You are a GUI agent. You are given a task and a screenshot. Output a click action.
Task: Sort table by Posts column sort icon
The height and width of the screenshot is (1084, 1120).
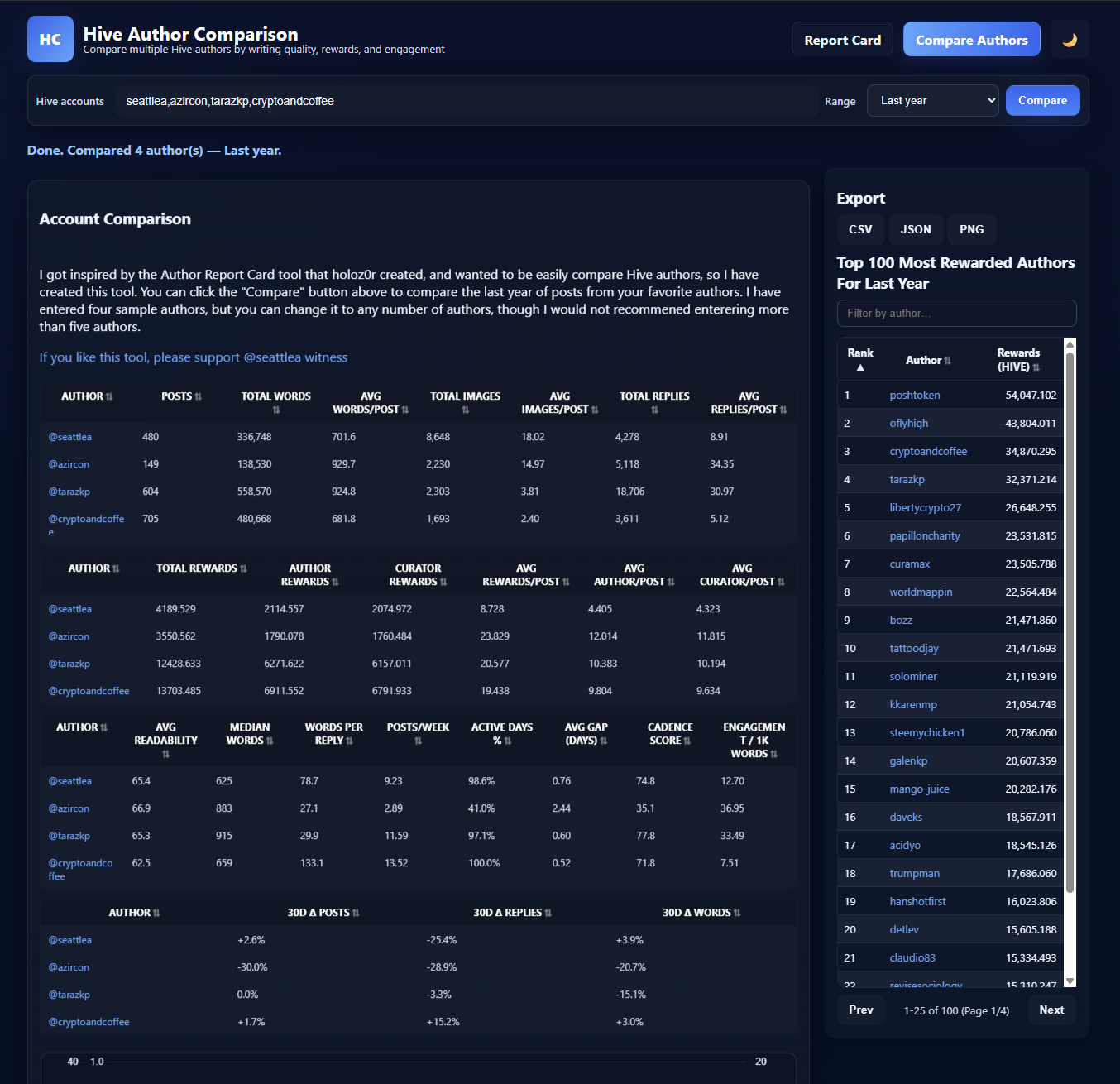[x=199, y=397]
